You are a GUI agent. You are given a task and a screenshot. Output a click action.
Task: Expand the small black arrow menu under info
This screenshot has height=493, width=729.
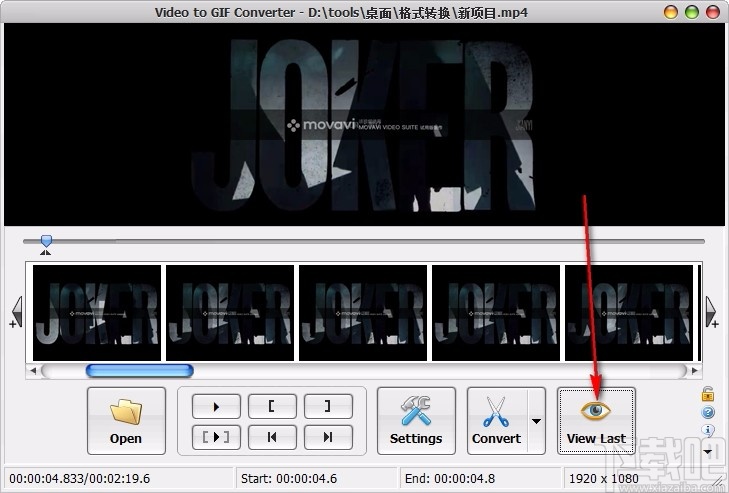(708, 451)
